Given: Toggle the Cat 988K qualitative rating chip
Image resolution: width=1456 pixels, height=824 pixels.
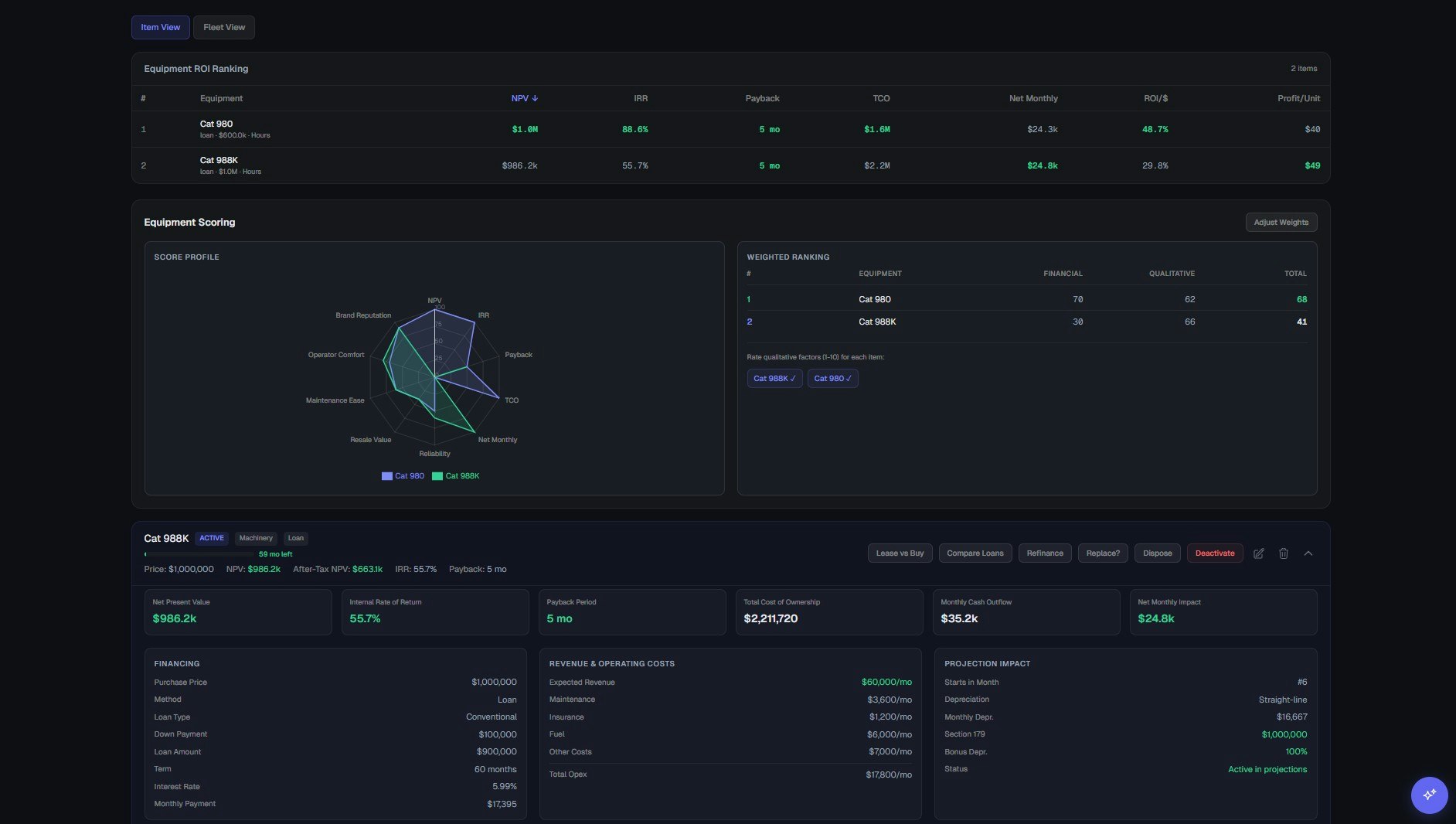Looking at the screenshot, I should coord(774,378).
